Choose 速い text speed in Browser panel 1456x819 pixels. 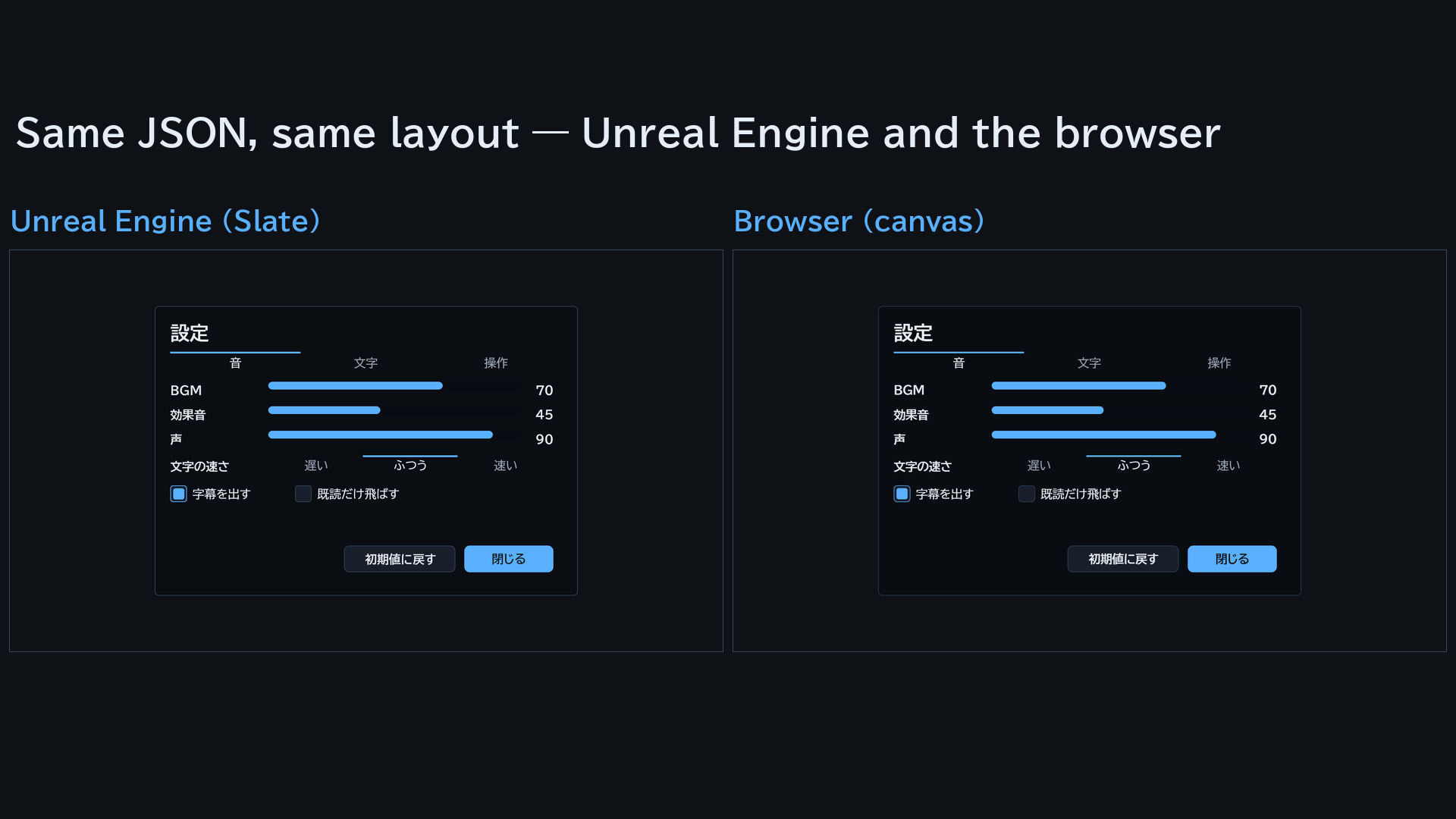[1228, 466]
